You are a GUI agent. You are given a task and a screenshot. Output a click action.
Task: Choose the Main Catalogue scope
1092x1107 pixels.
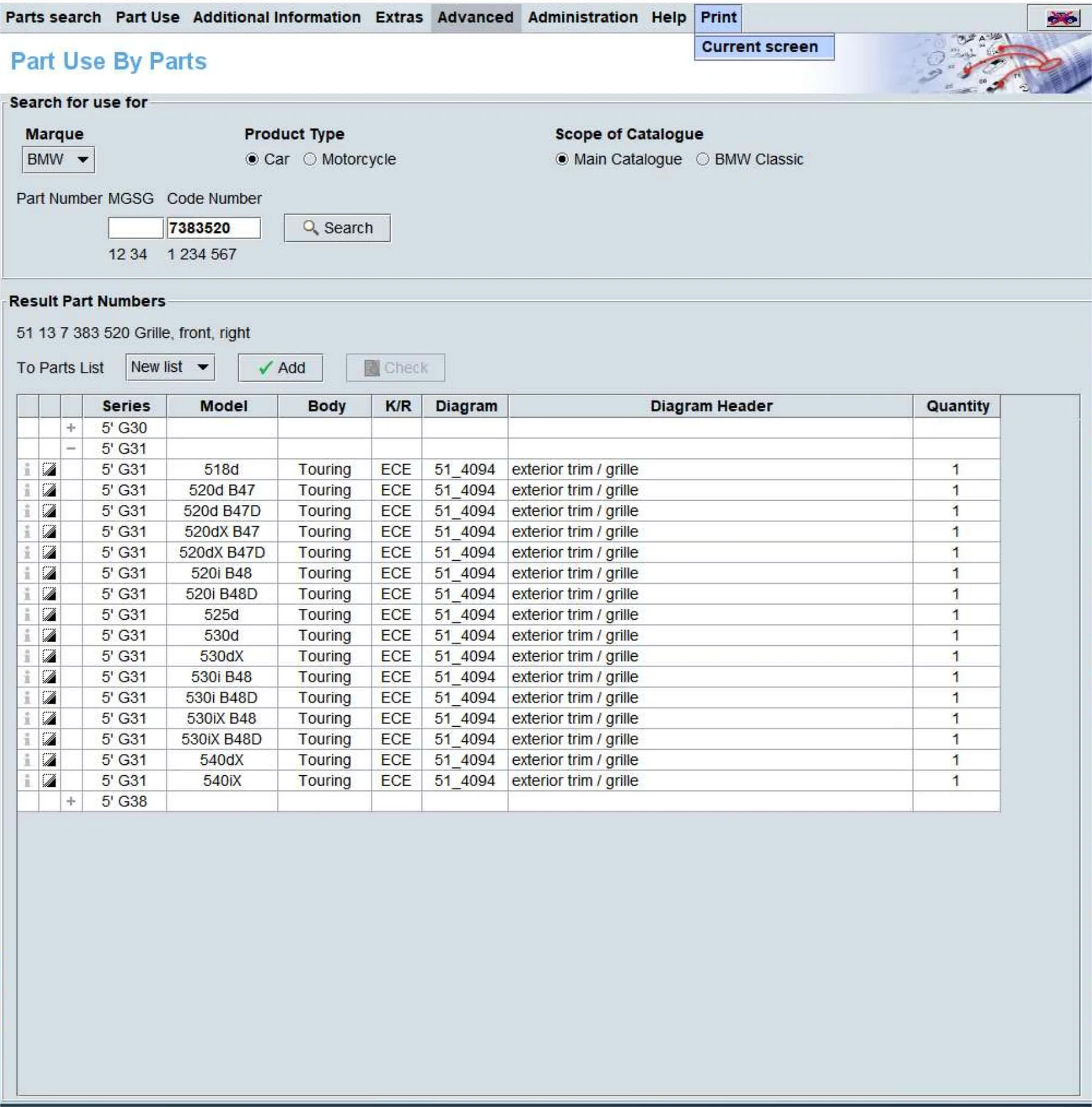coord(562,159)
